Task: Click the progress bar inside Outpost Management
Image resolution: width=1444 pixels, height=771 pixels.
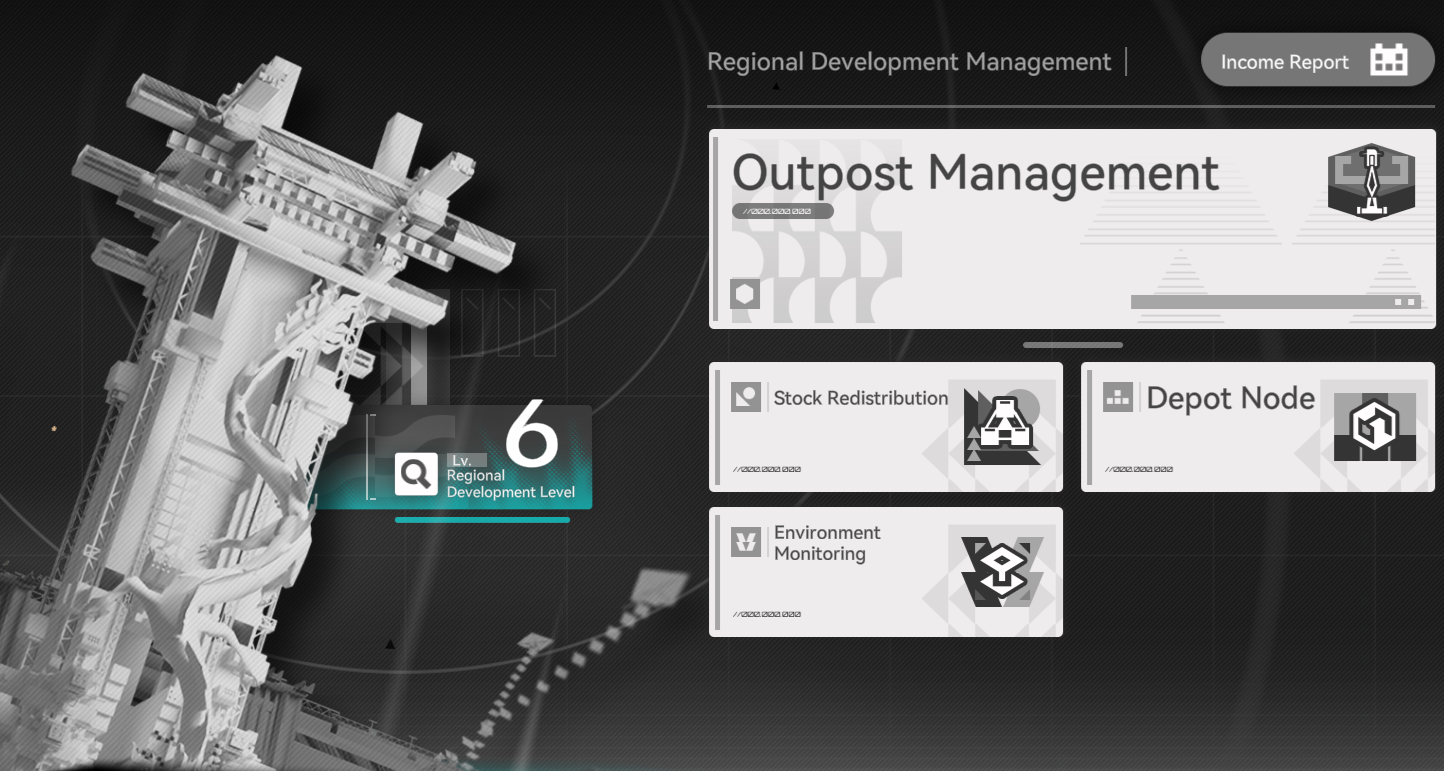Action: pyautogui.click(x=1276, y=302)
